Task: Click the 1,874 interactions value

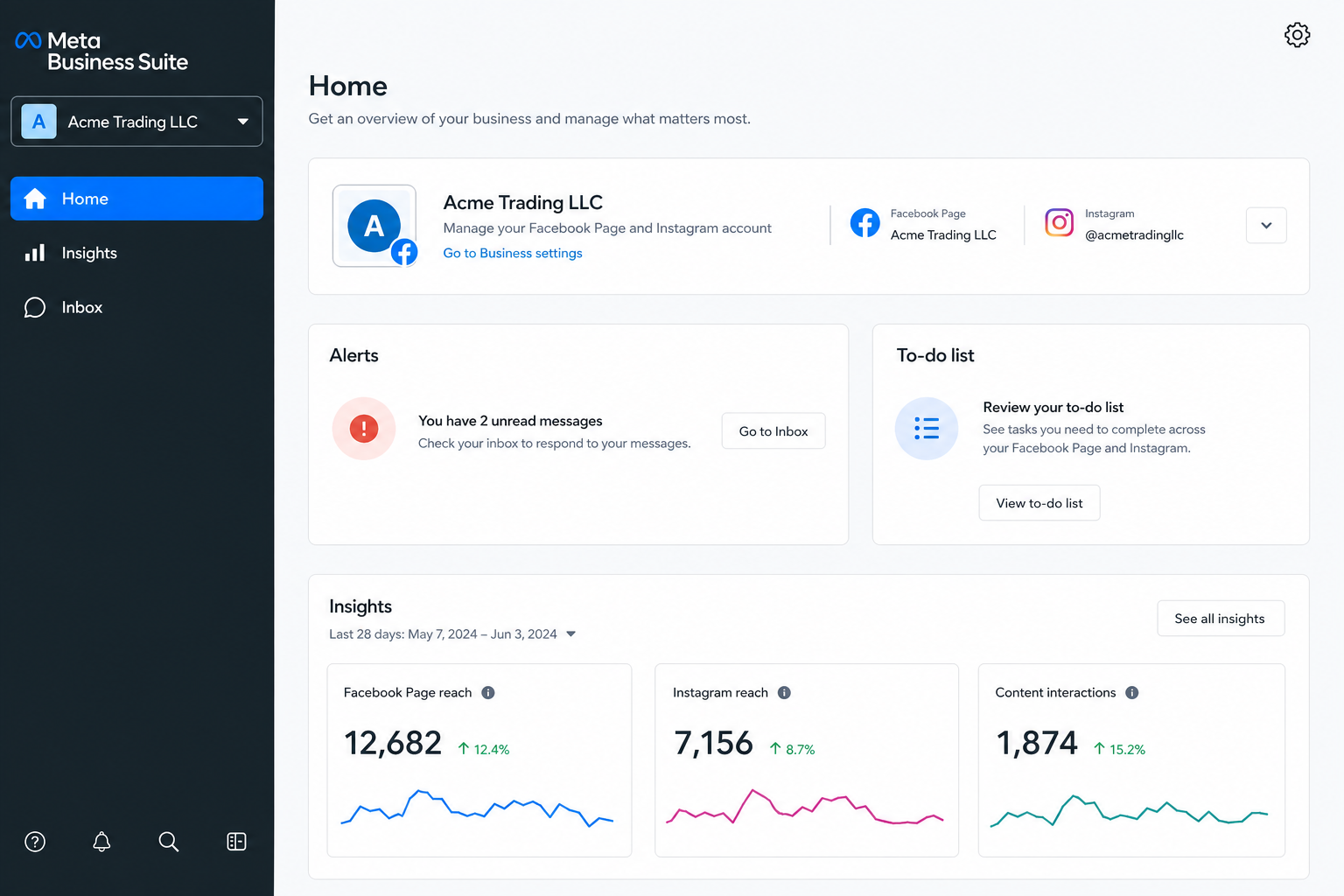Action: coord(1037,743)
